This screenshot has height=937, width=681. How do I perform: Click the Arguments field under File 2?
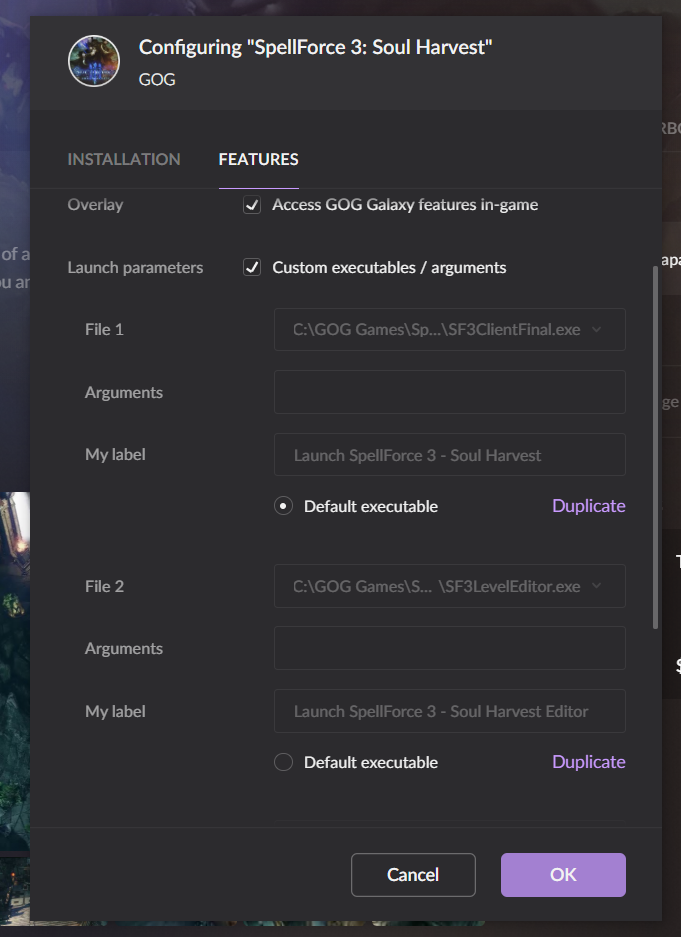point(450,648)
